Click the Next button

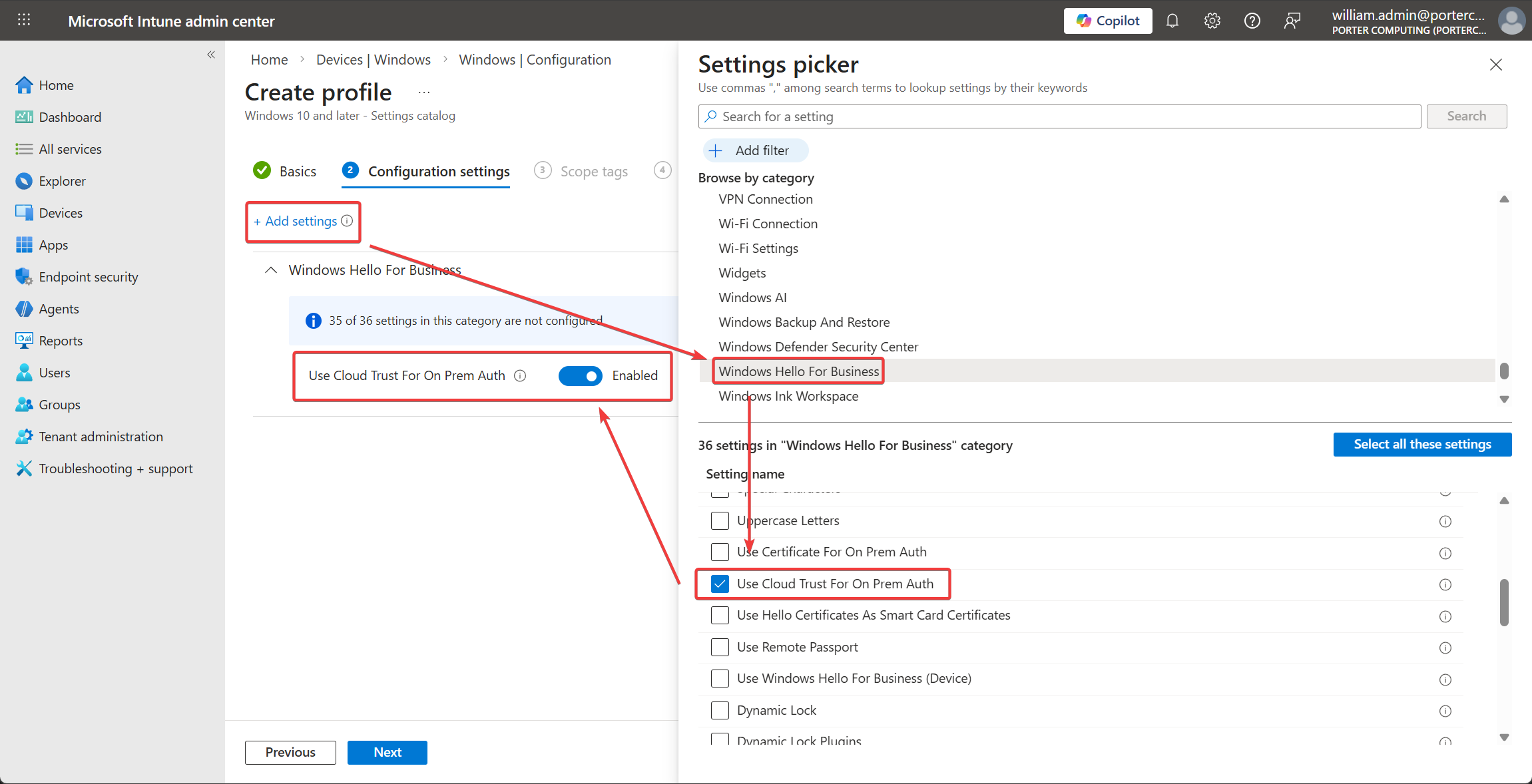point(387,753)
